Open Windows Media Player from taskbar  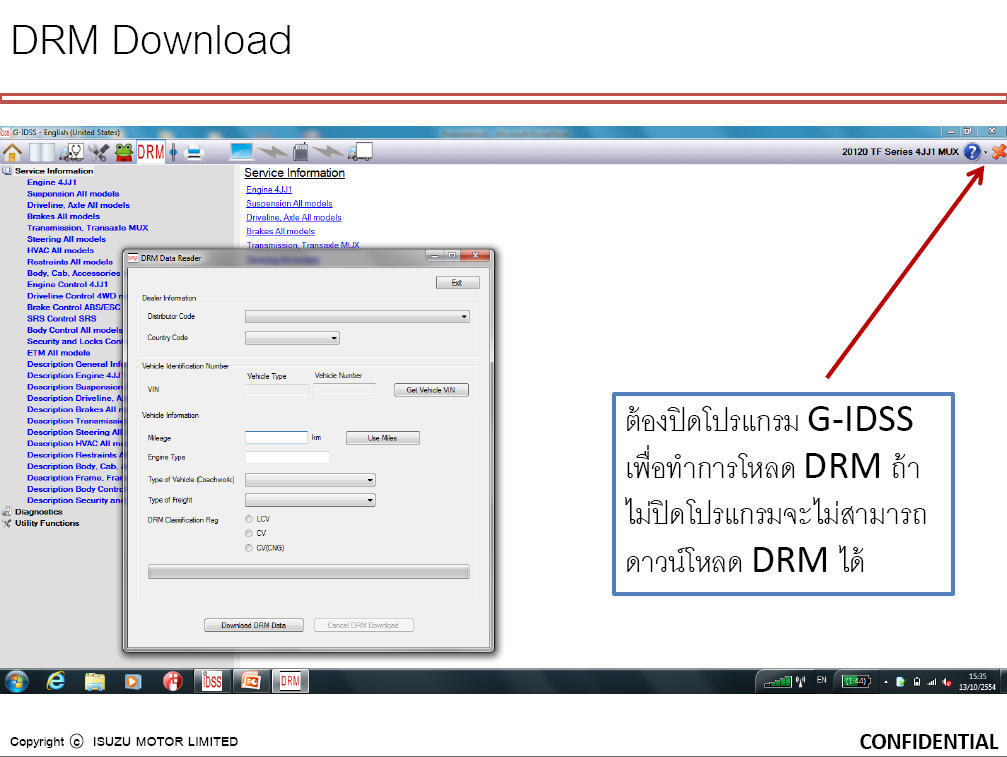(132, 681)
